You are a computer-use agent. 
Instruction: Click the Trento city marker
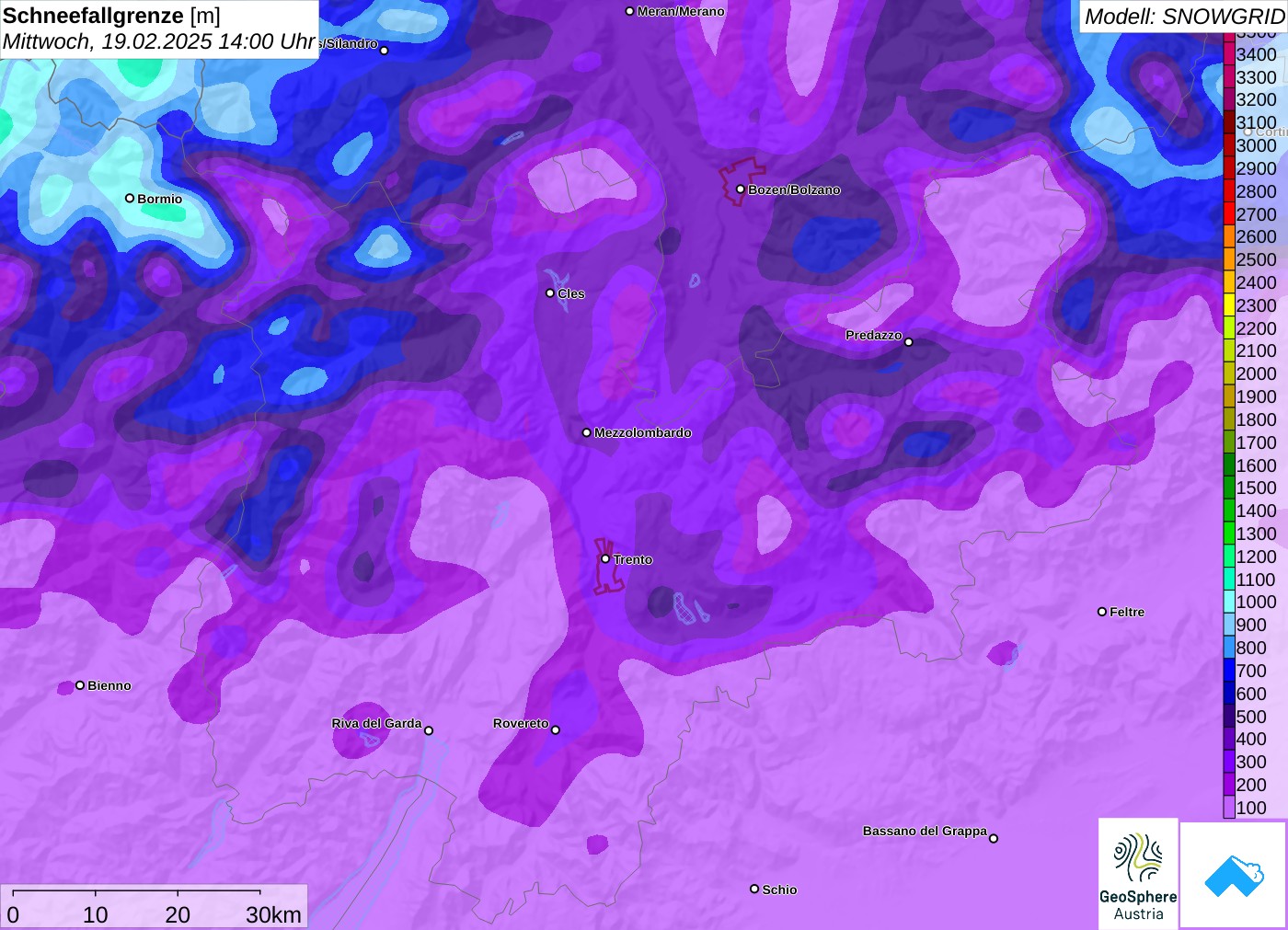pos(605,558)
